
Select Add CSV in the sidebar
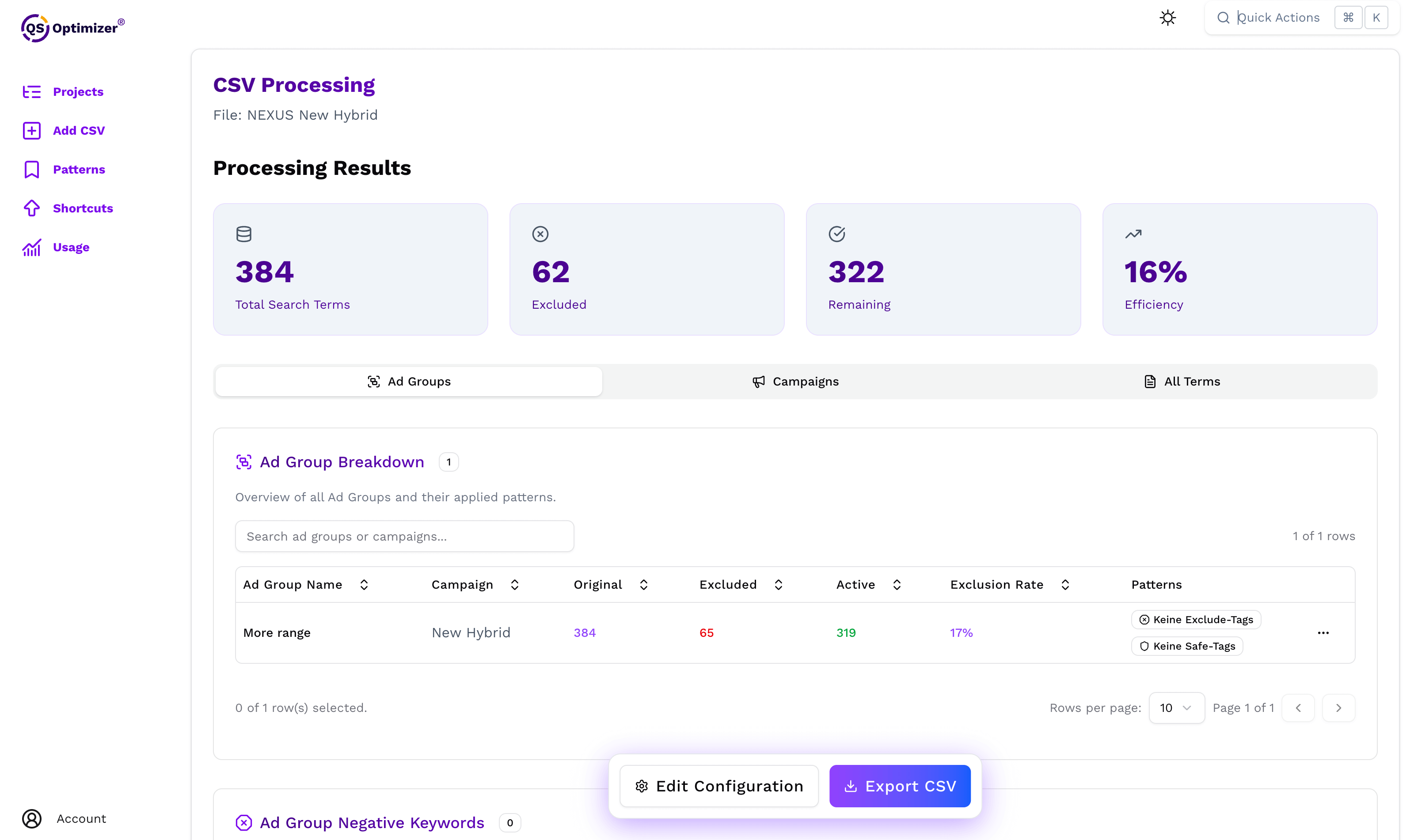79,130
